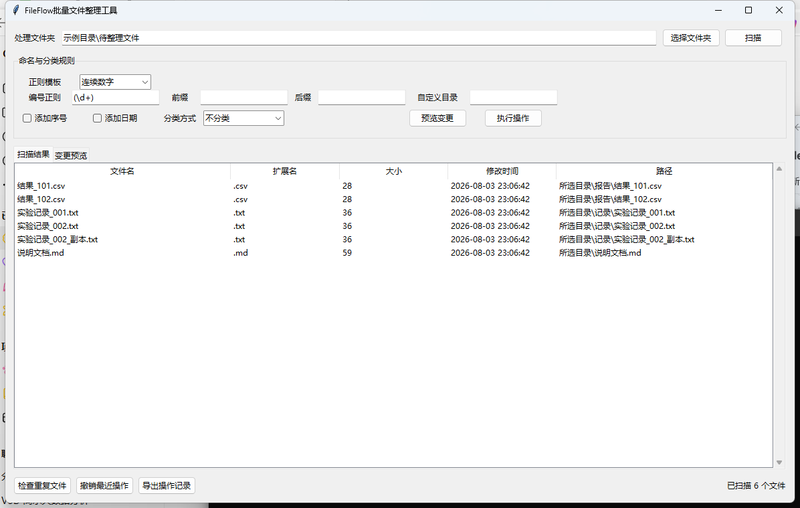The image size is (800, 508).
Task: Click the path 所选目录\报告\结果_101.csv
Action: [610, 186]
